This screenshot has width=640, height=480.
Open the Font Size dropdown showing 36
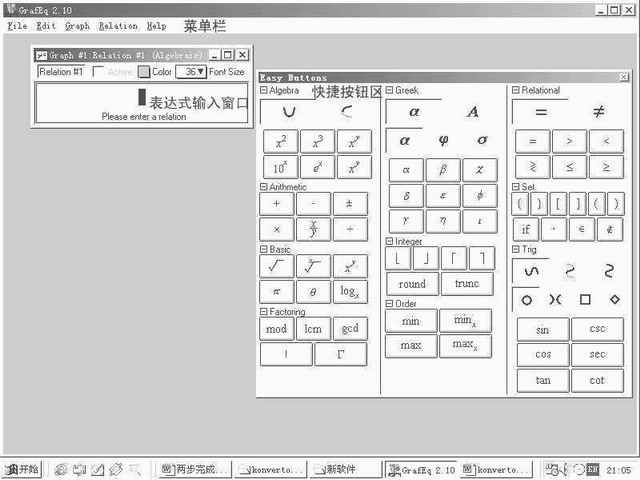tap(191, 72)
